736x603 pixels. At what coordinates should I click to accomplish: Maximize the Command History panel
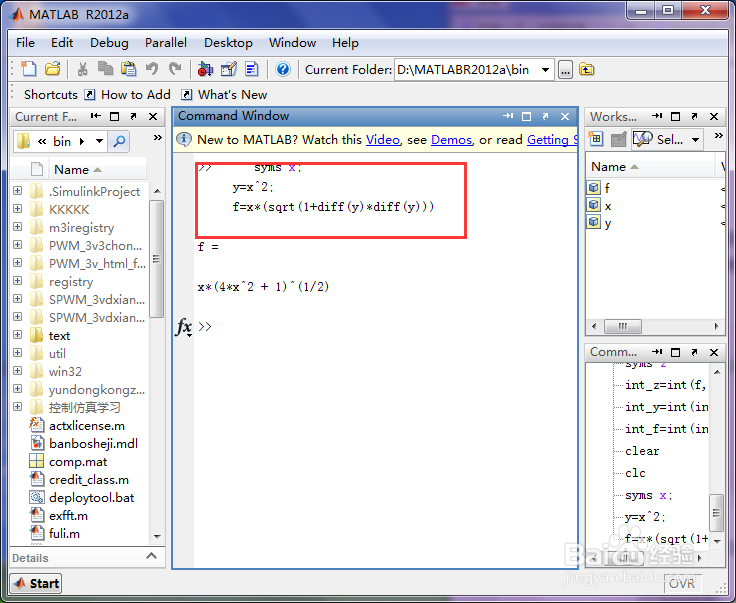[675, 352]
